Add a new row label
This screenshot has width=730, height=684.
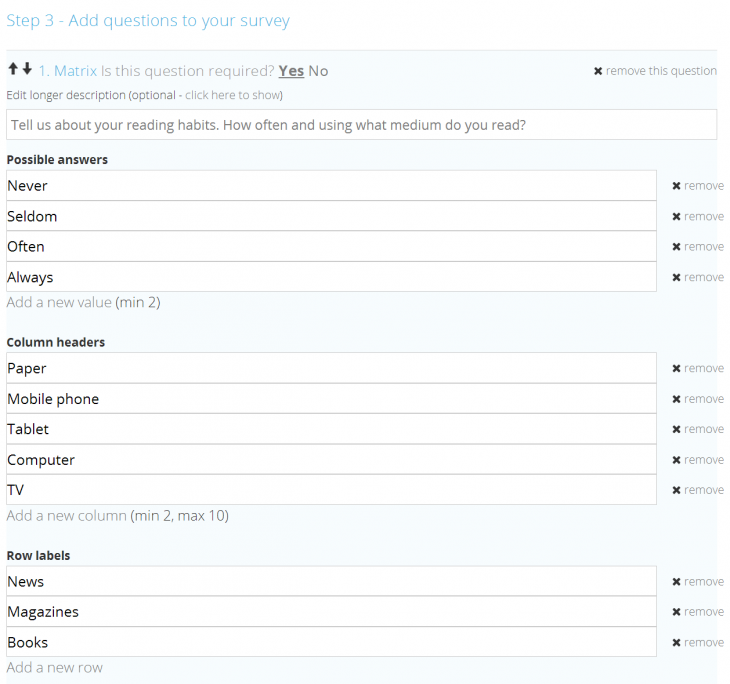click(54, 668)
